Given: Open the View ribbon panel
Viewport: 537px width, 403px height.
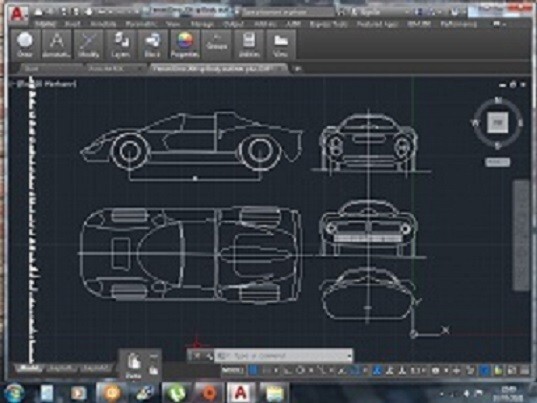Looking at the screenshot, I should tap(280, 44).
